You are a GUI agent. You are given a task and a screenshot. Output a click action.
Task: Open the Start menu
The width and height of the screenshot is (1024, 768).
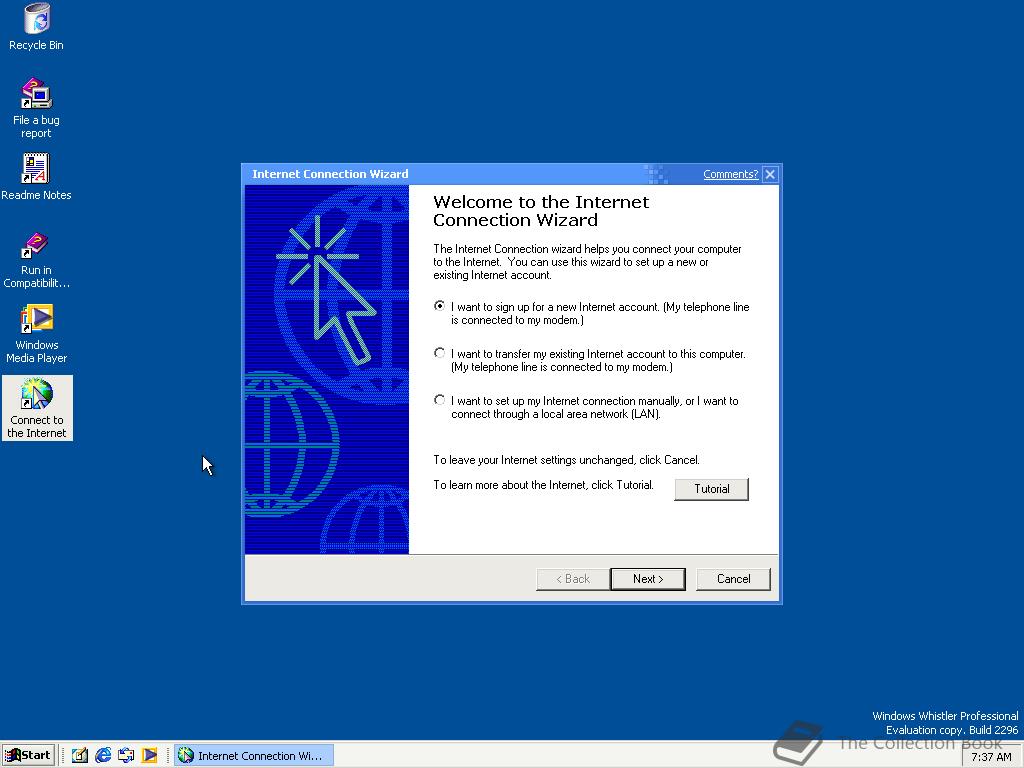pyautogui.click(x=27, y=755)
